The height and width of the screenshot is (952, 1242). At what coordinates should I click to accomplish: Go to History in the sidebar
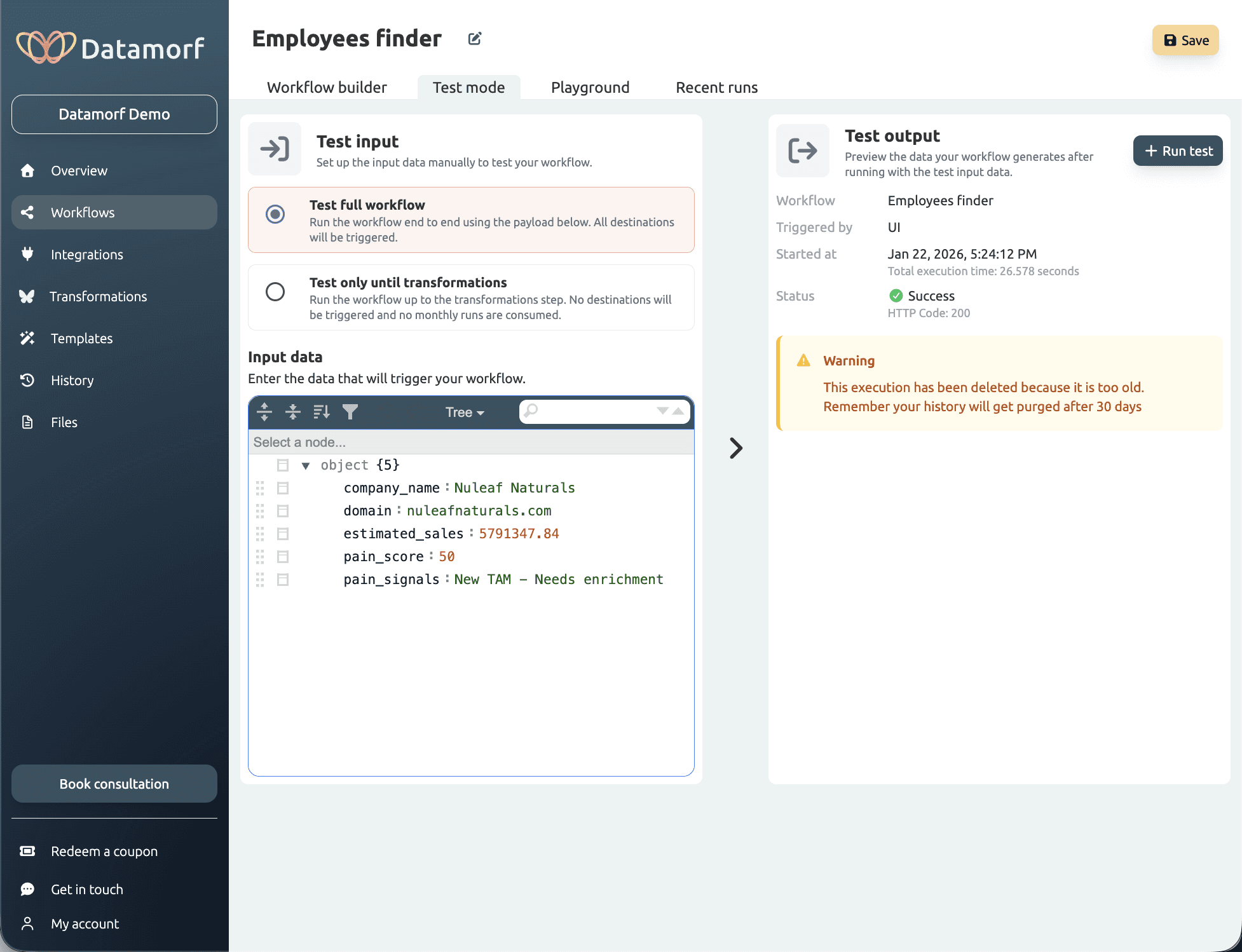72,380
